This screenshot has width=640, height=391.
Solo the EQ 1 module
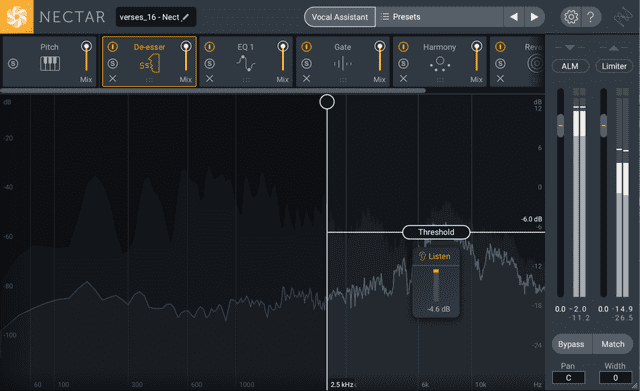(210, 64)
